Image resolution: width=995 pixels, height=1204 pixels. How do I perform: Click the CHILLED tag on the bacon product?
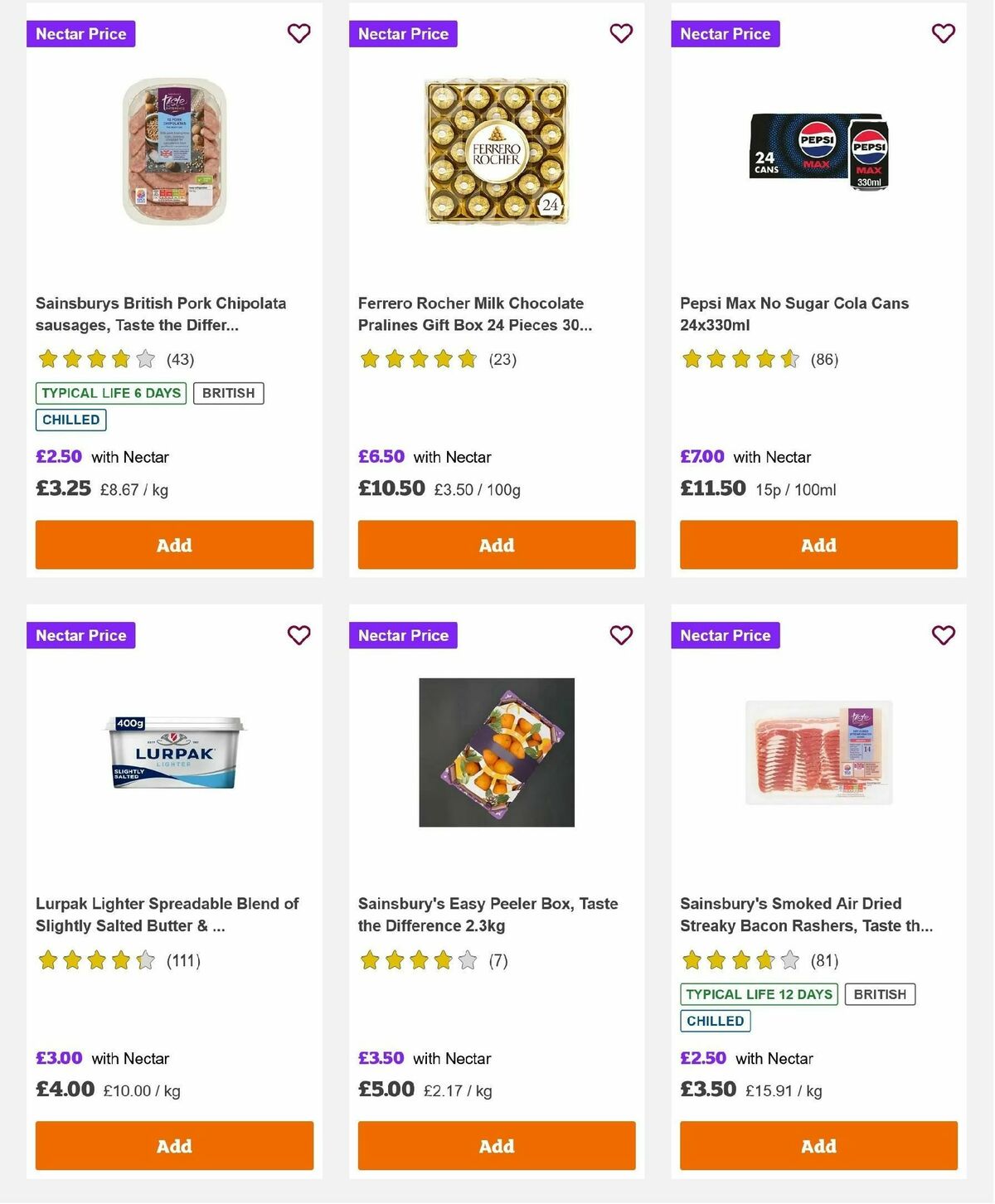tap(715, 1022)
